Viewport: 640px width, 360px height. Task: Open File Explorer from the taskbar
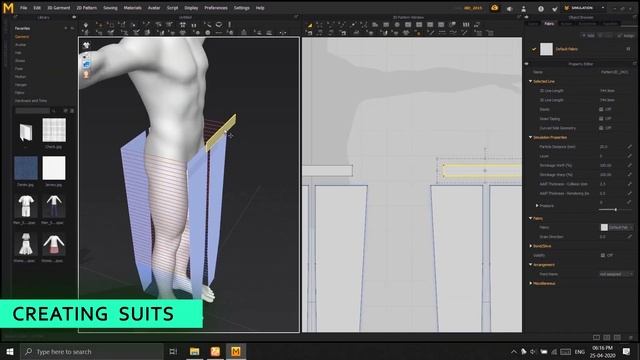coord(194,351)
